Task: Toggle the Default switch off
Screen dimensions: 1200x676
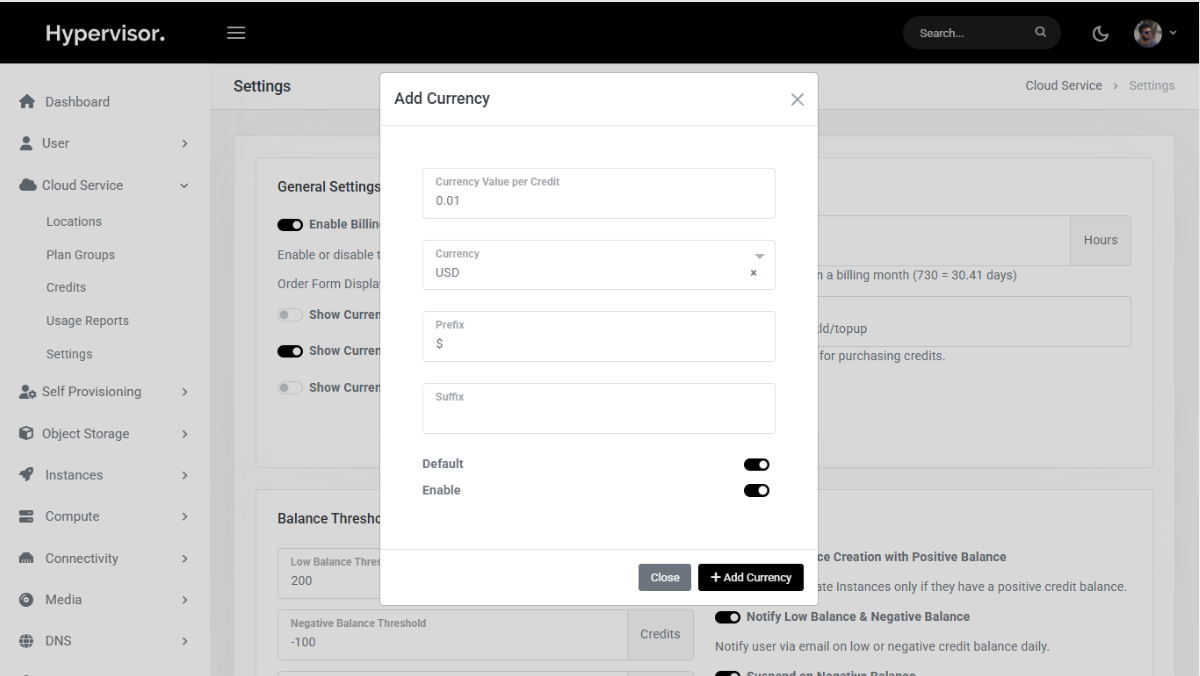Action: (x=756, y=464)
